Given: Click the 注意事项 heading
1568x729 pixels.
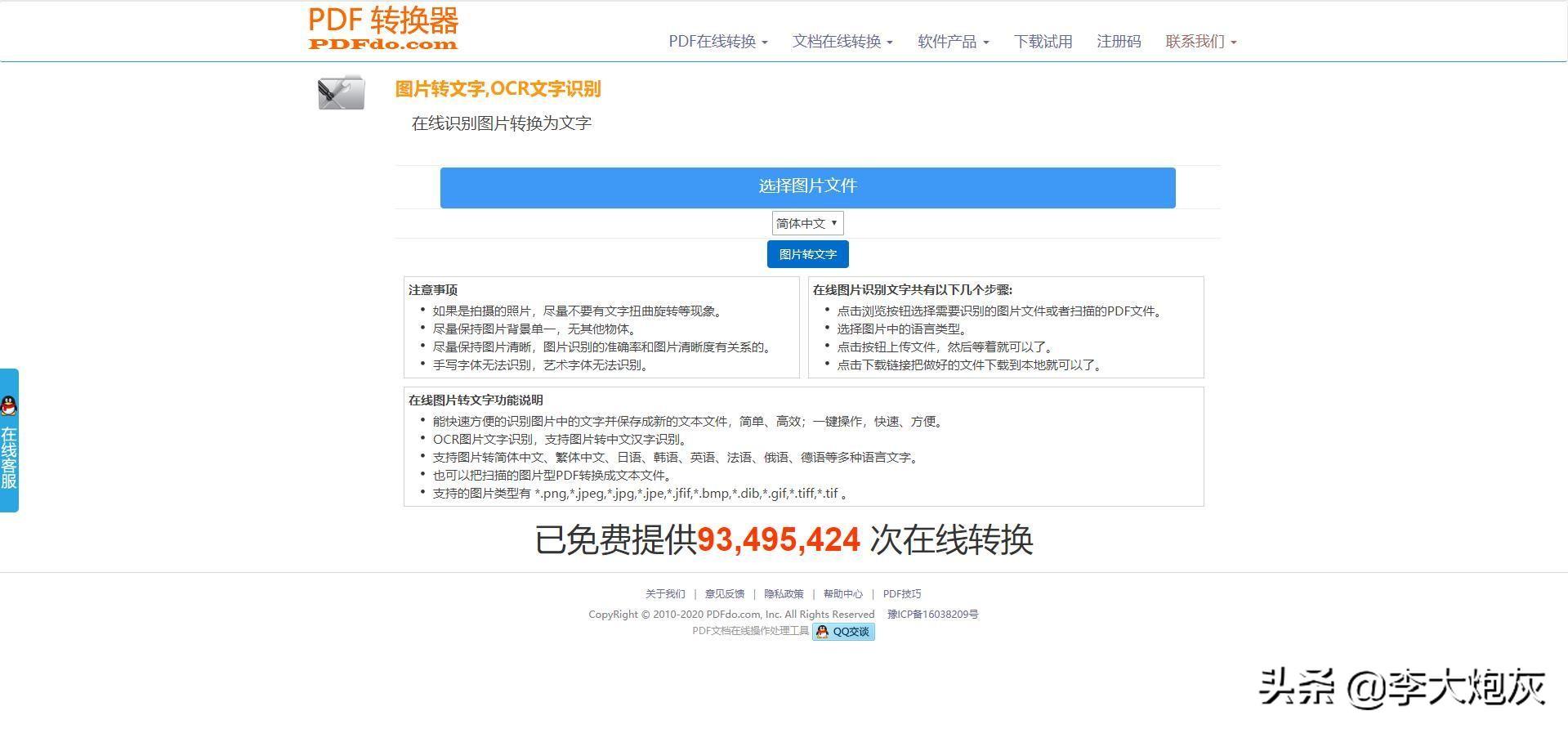Looking at the screenshot, I should point(433,290).
